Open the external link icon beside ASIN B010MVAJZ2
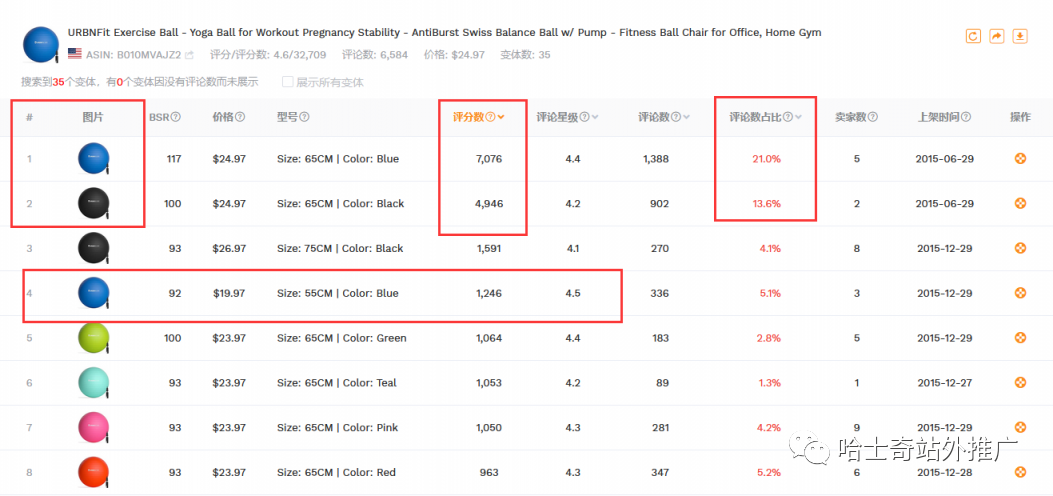The width and height of the screenshot is (1053, 496). [x=189, y=55]
